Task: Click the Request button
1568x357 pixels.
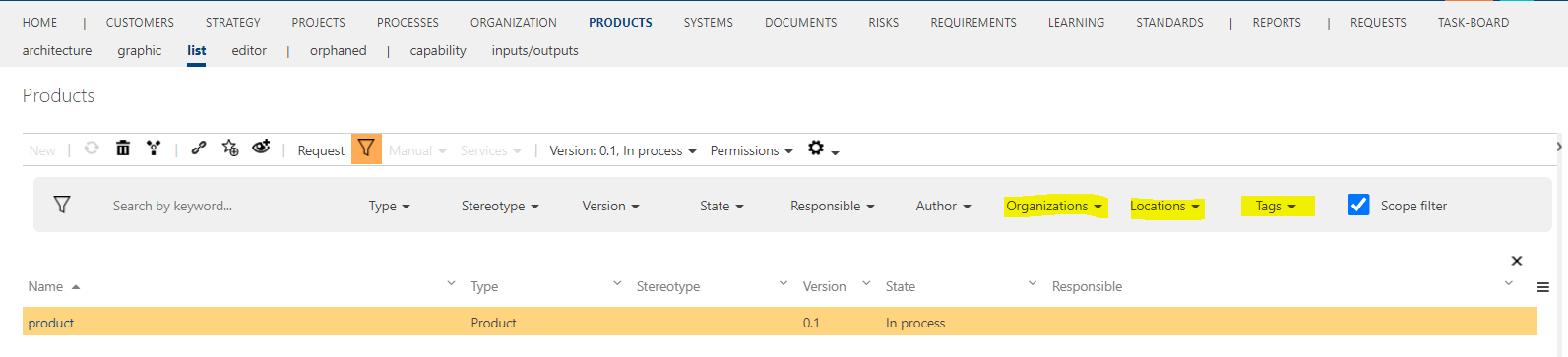Action: click(x=321, y=150)
